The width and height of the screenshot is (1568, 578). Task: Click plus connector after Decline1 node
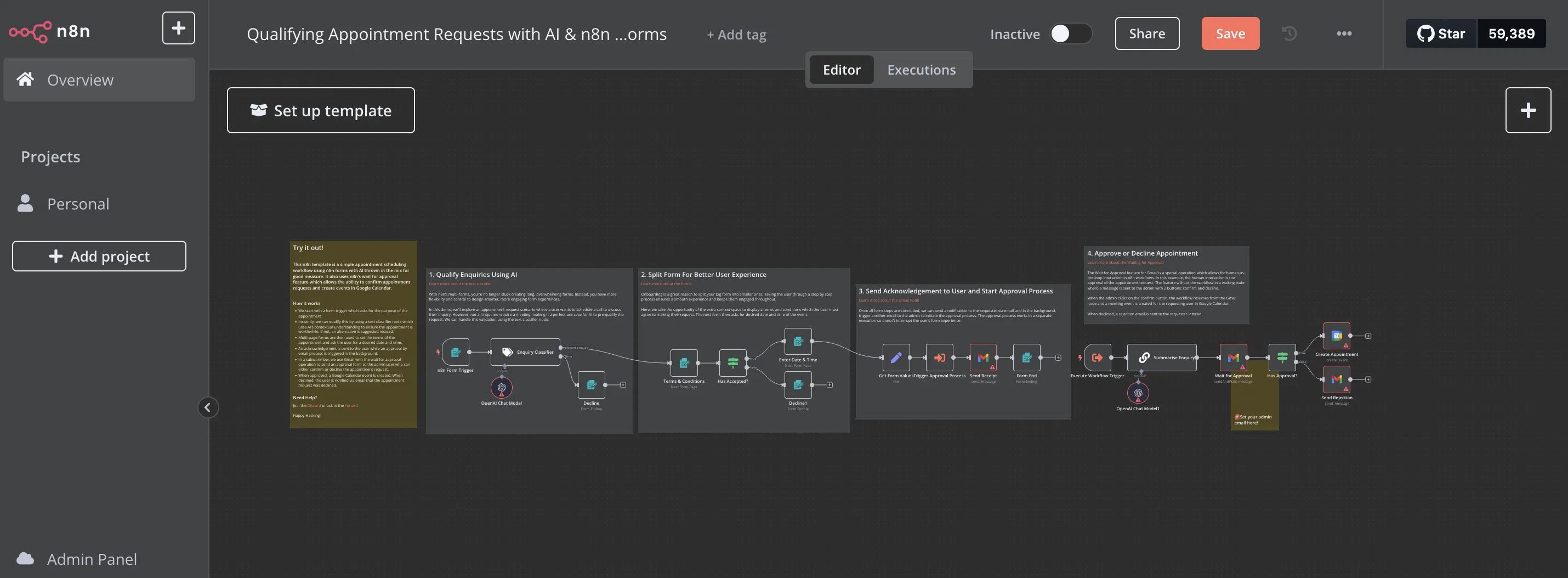click(x=830, y=385)
